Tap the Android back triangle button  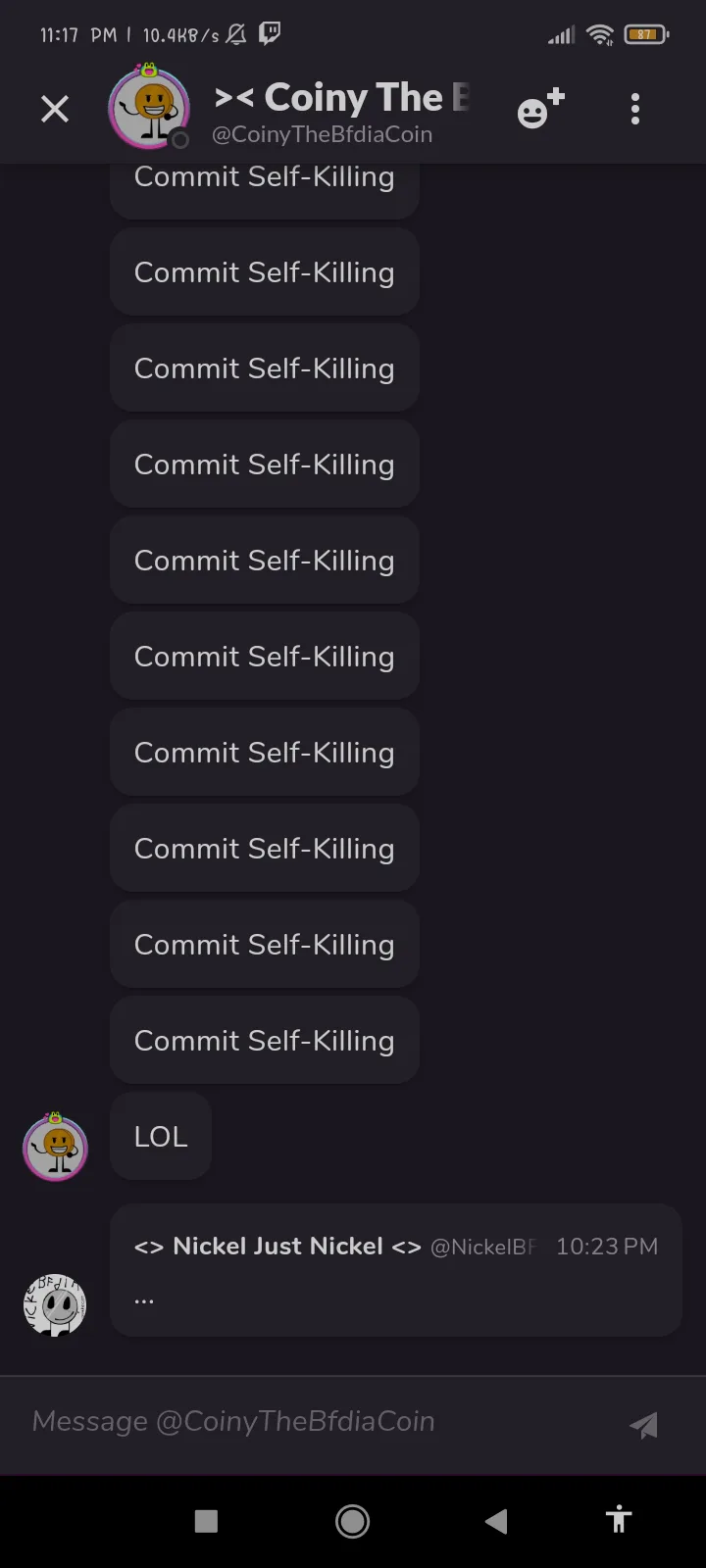click(496, 1521)
